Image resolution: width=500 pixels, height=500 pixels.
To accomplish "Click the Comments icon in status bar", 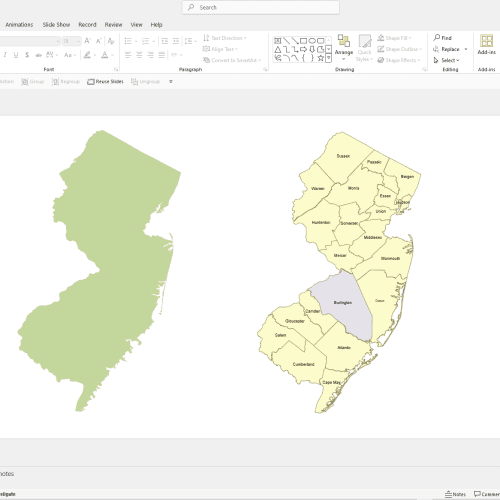I will point(486,494).
